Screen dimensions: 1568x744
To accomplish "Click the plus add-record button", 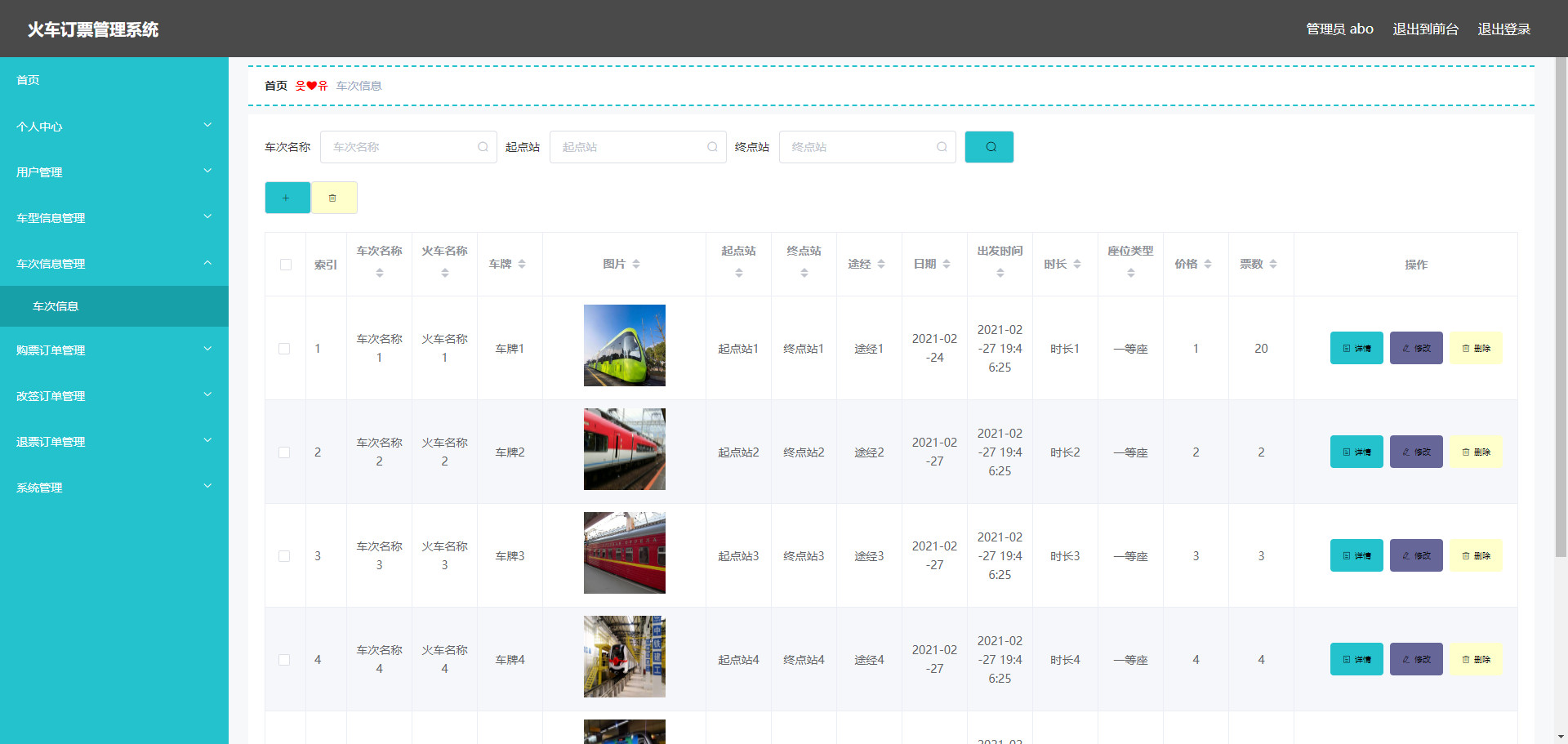I will (x=287, y=198).
